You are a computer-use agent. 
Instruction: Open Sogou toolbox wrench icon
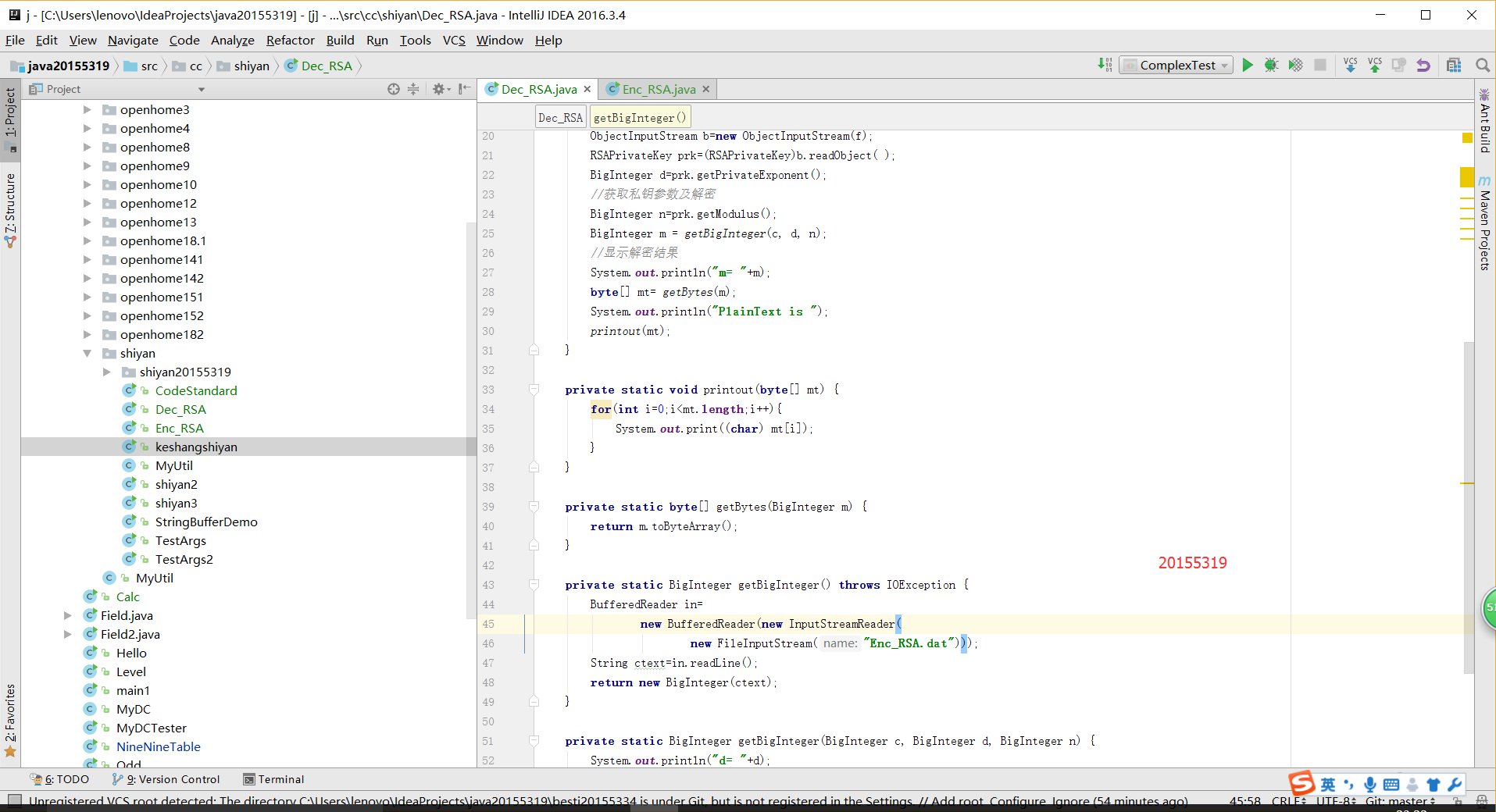pyautogui.click(x=1455, y=785)
